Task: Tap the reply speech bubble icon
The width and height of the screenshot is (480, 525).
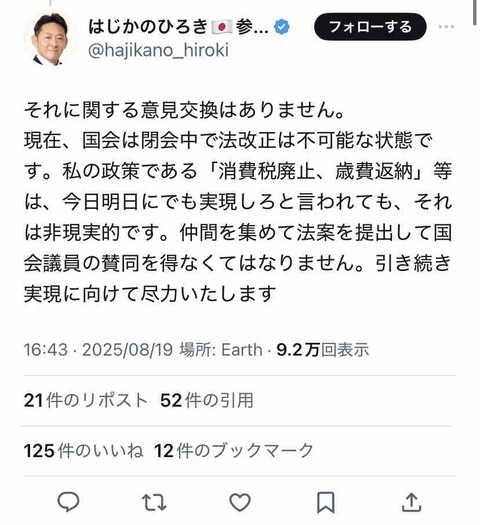Action: coord(68,502)
